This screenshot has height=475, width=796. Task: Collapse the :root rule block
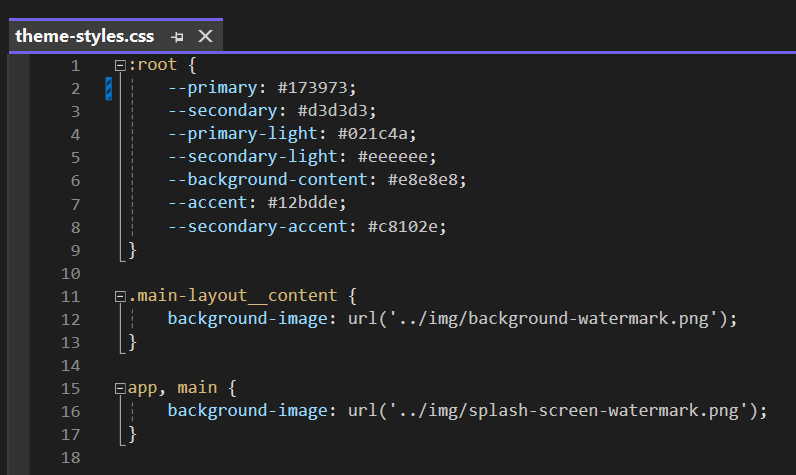click(x=121, y=66)
